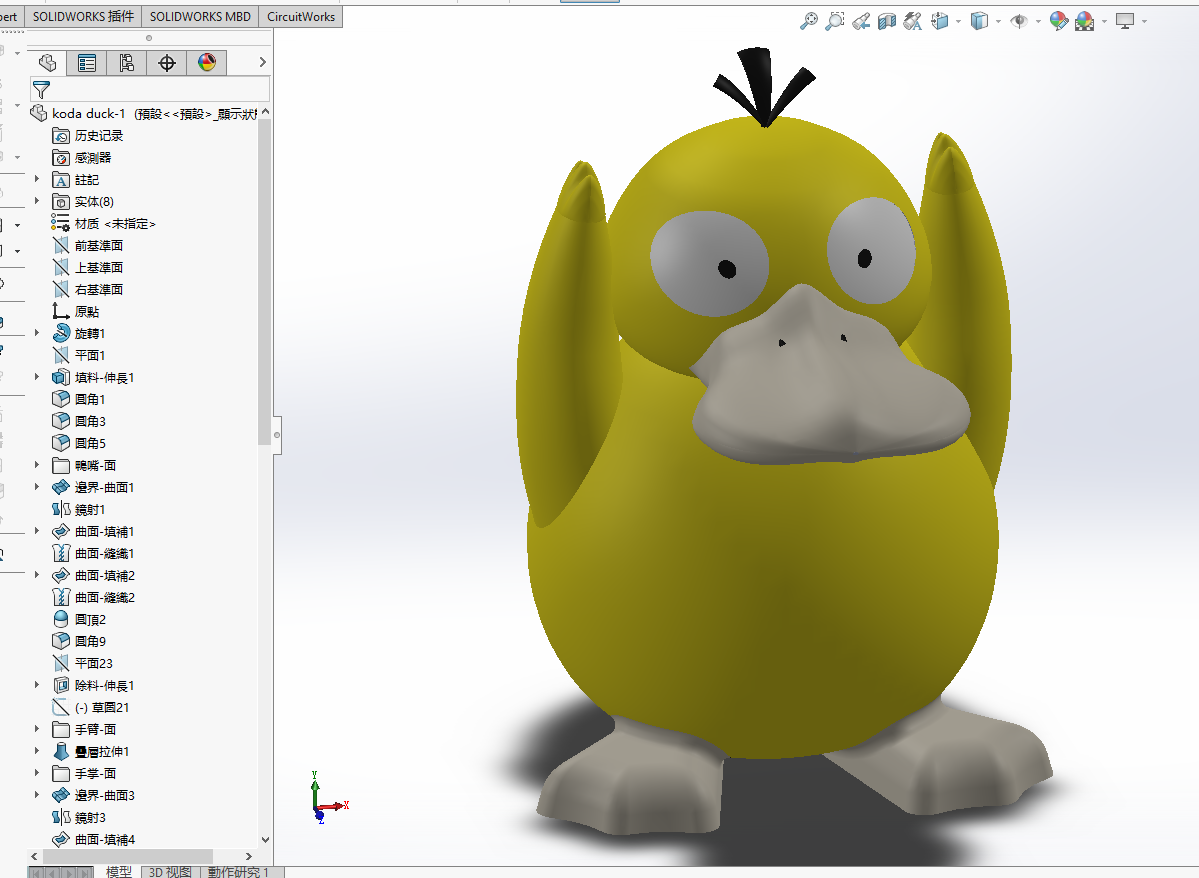Open the 3D 视图 bottom tab
Viewport: 1199px width, 878px height.
click(169, 872)
